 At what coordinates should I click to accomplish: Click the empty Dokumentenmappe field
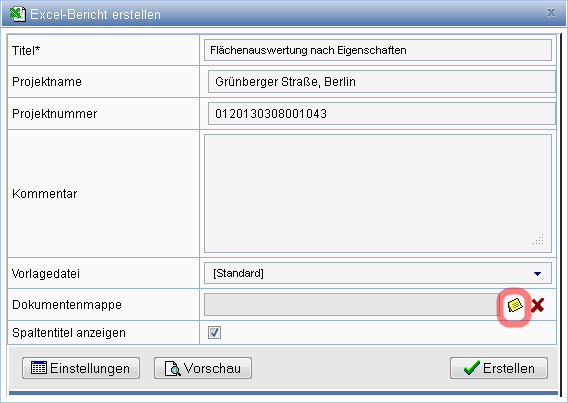(353, 305)
